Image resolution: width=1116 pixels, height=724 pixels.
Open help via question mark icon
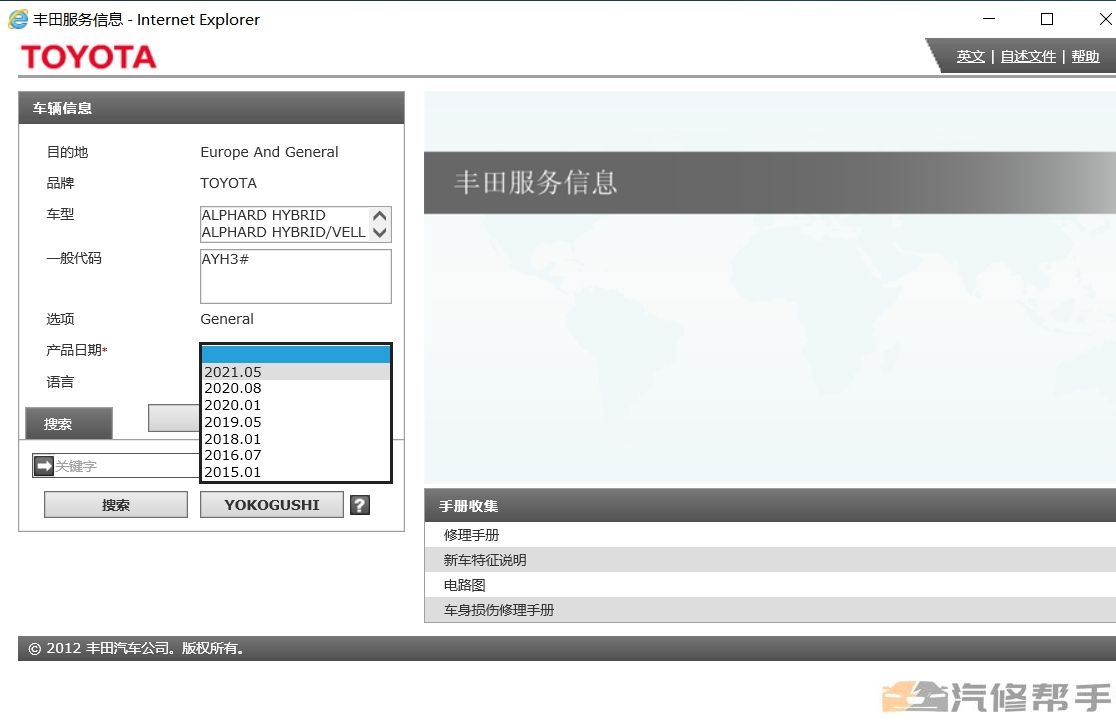tap(360, 505)
